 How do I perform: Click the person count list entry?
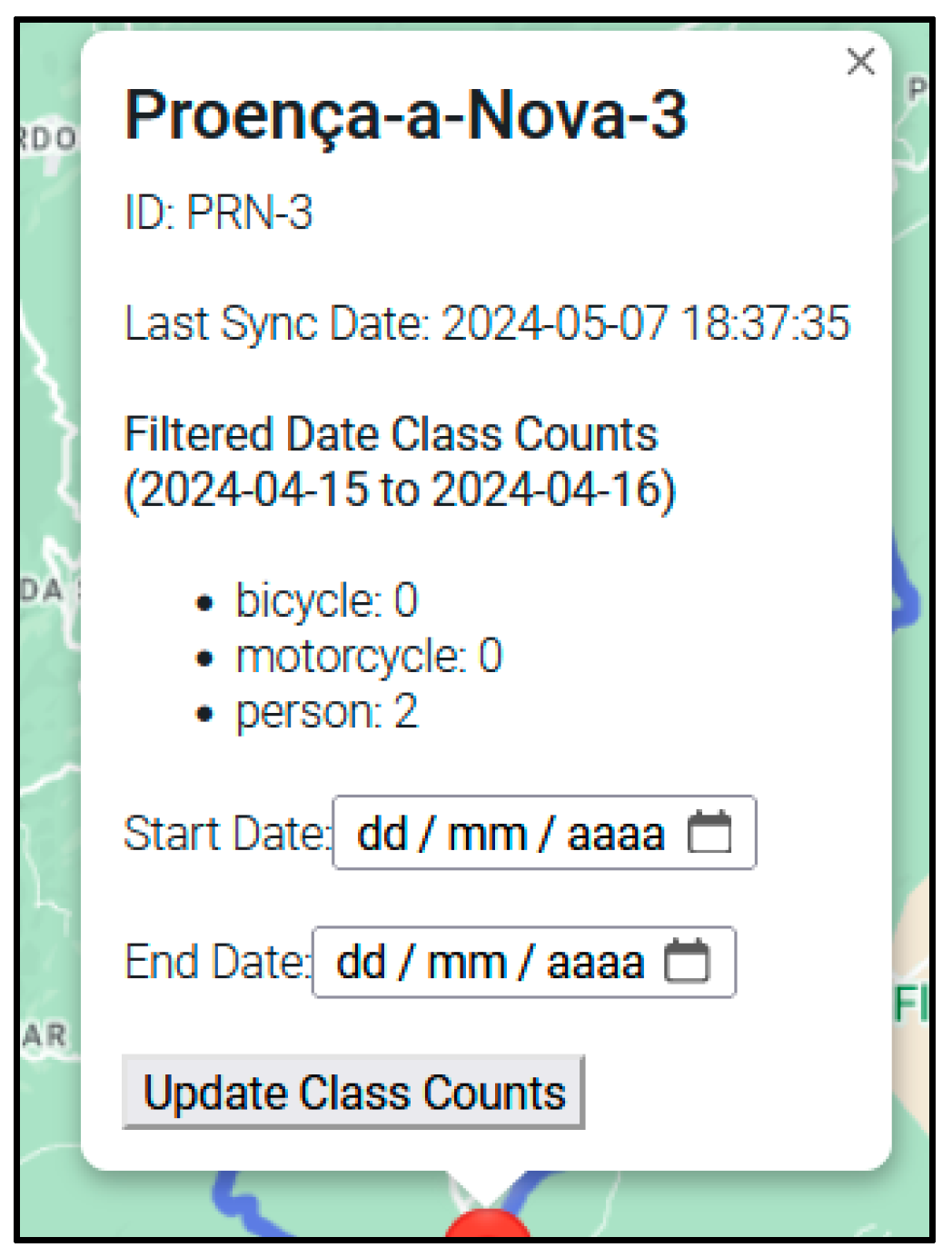click(x=326, y=712)
